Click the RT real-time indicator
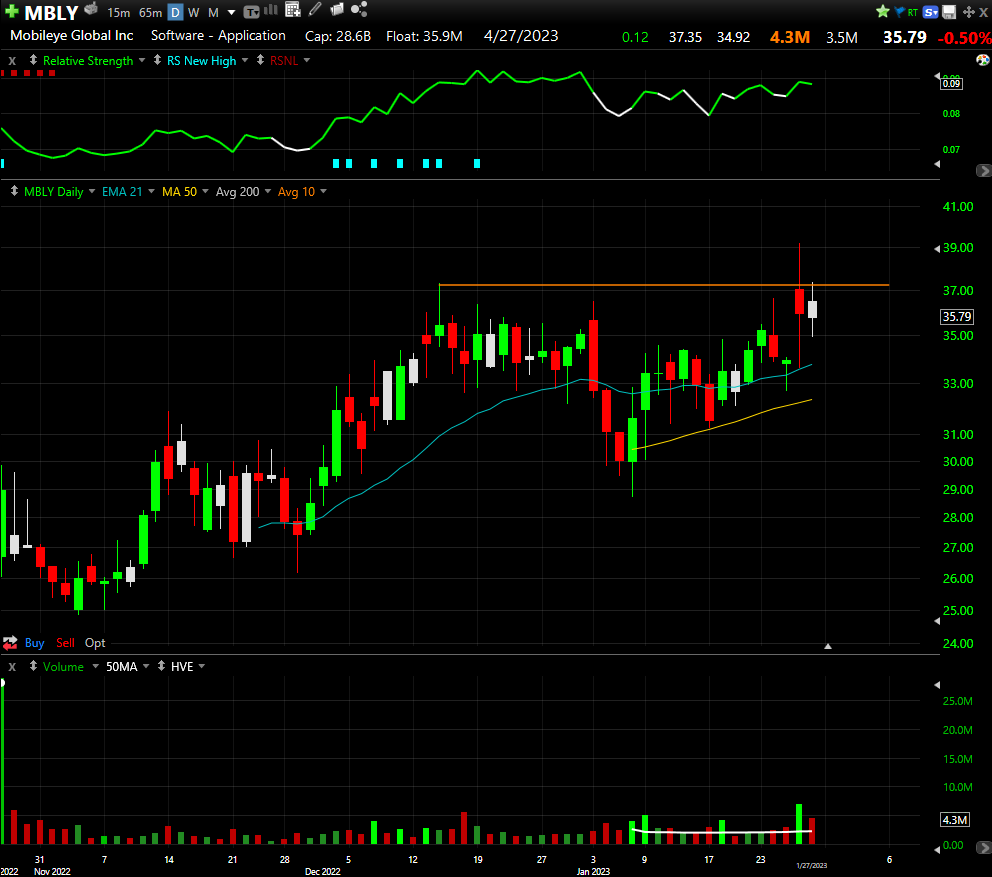The width and height of the screenshot is (992, 877). [912, 13]
